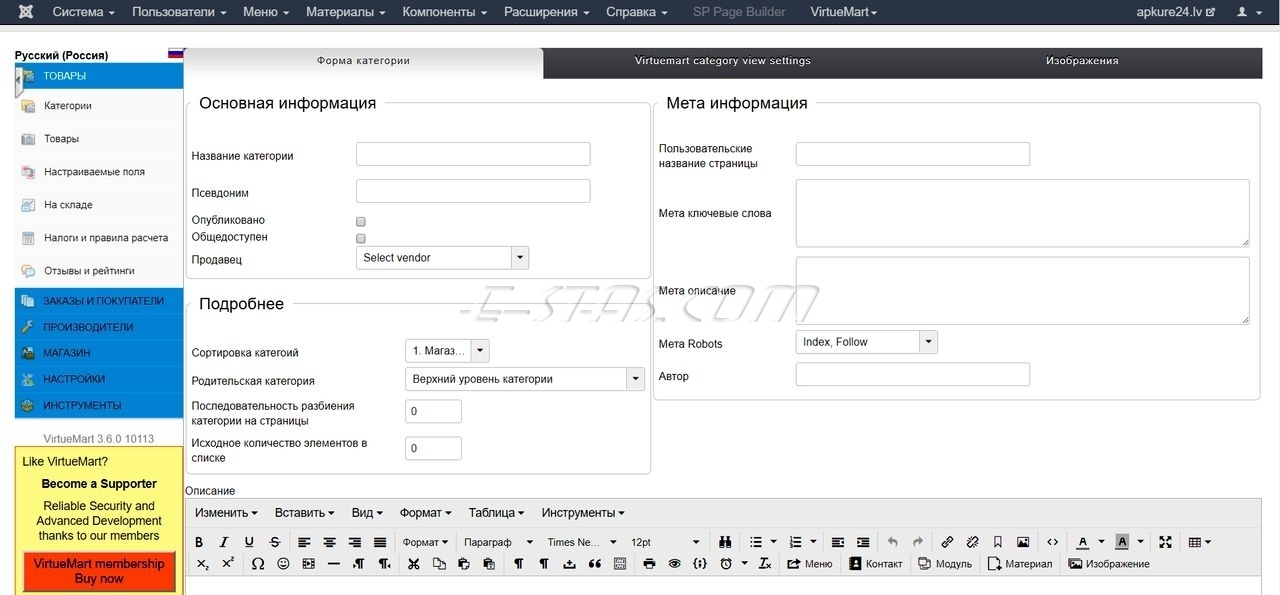
Task: Open the Times New Roman font dropdown
Action: coord(582,542)
